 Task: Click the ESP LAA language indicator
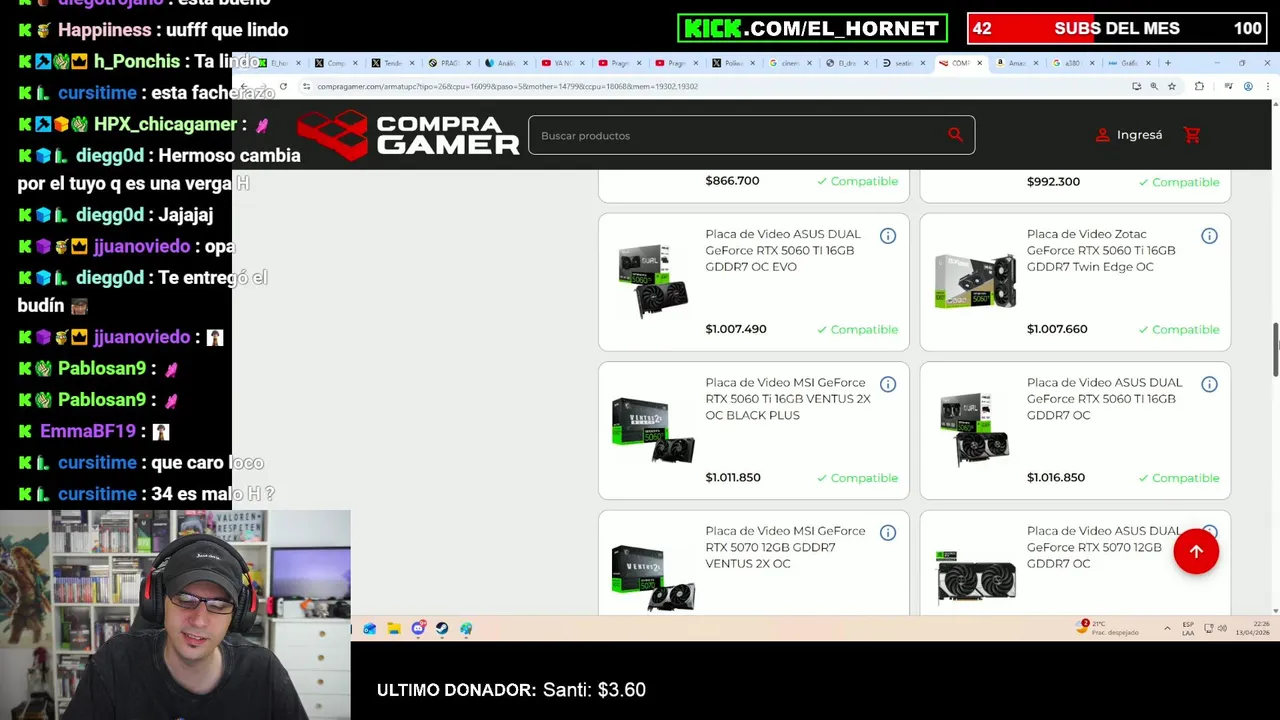(x=1188, y=628)
